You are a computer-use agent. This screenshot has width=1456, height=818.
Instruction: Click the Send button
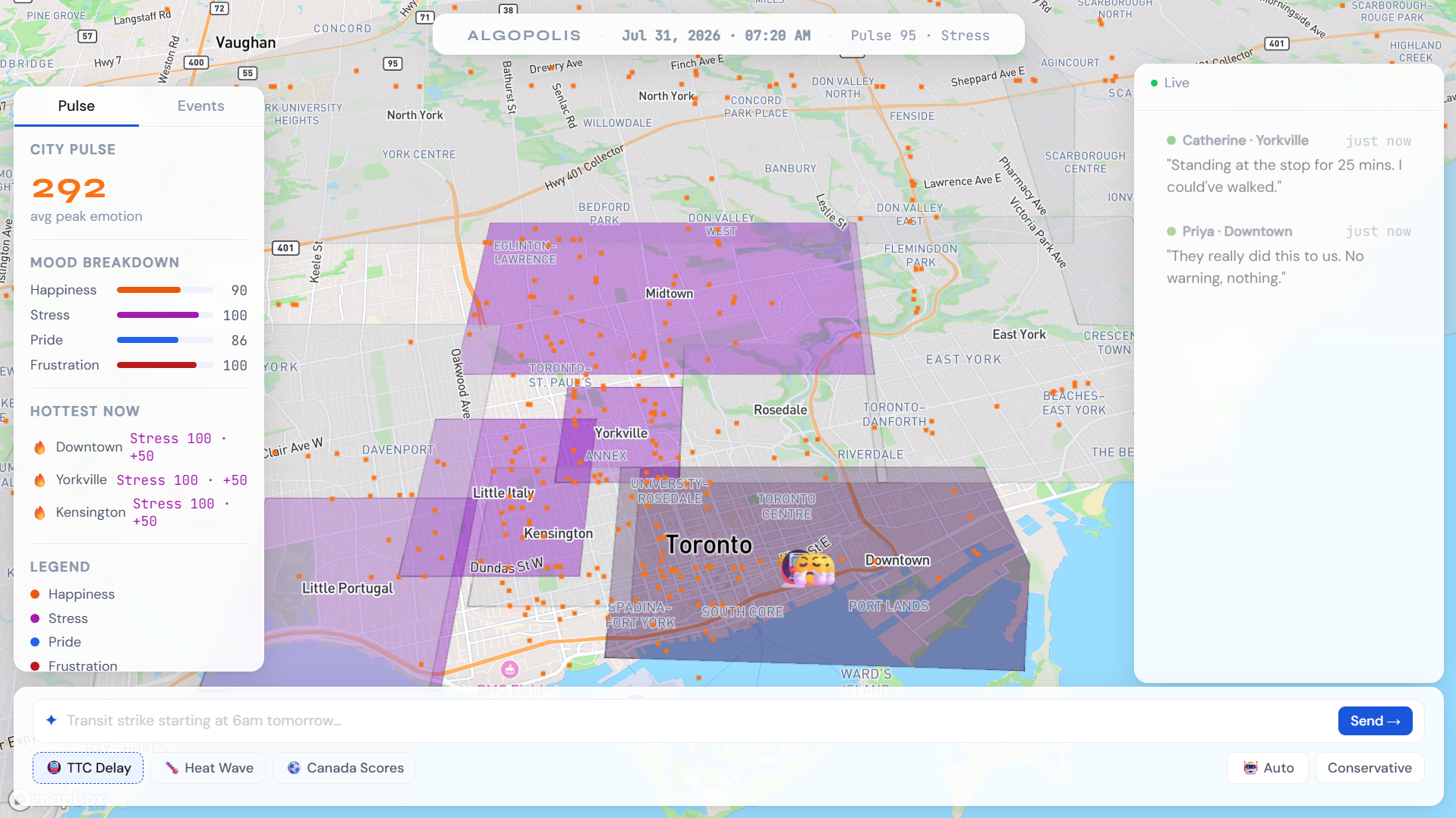pos(1375,721)
